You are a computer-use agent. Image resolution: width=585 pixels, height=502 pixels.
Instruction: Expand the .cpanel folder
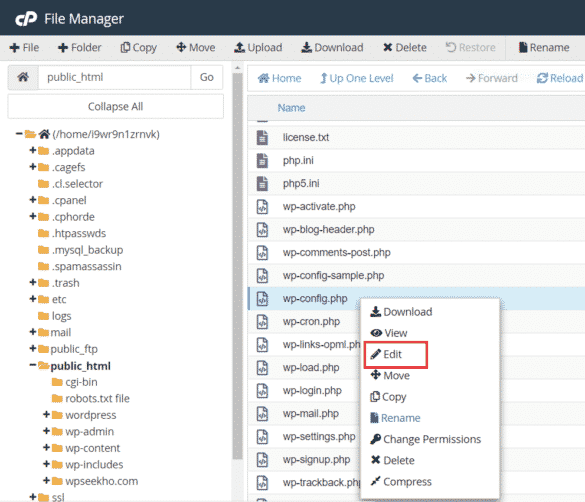coord(33,200)
